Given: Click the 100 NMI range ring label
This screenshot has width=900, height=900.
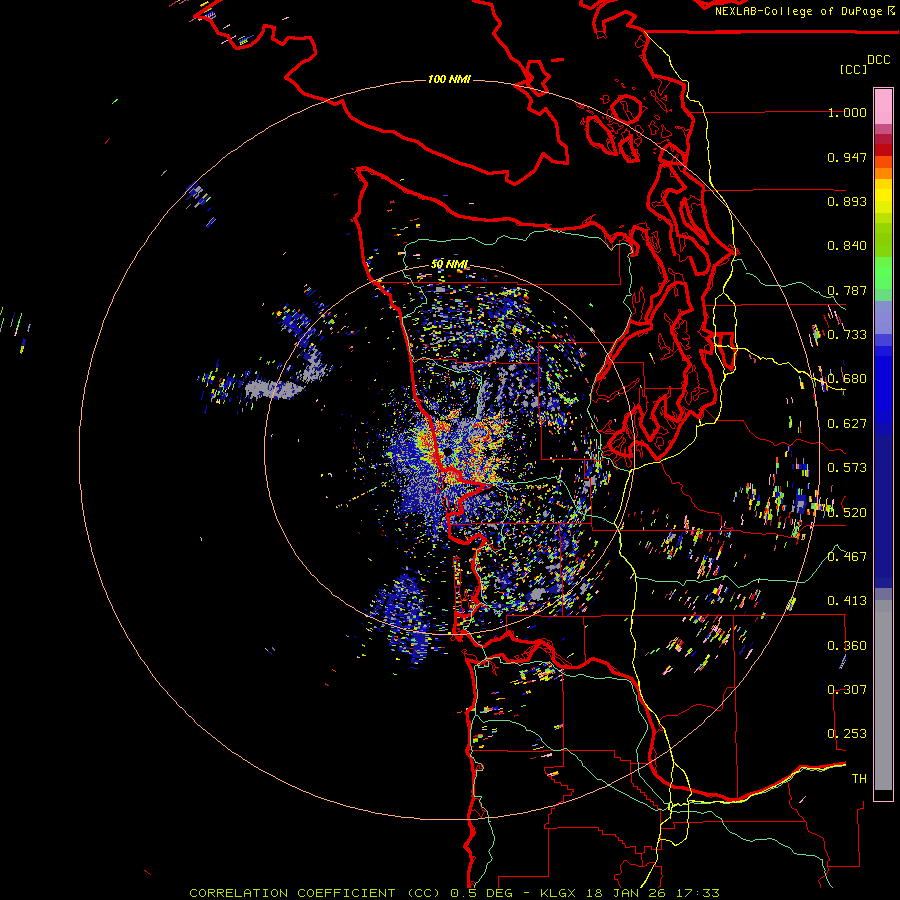Looking at the screenshot, I should 449,79.
